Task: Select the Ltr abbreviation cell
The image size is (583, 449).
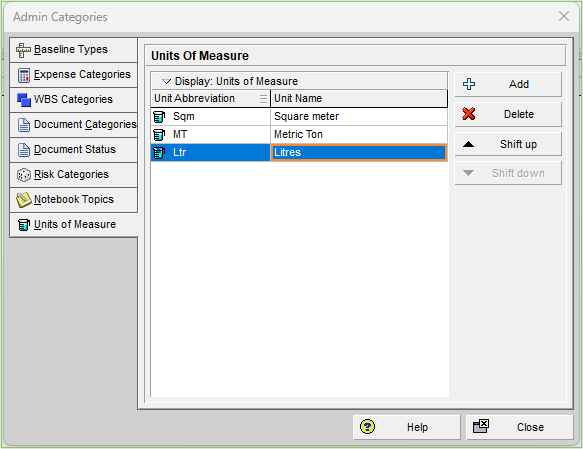Action: point(211,152)
